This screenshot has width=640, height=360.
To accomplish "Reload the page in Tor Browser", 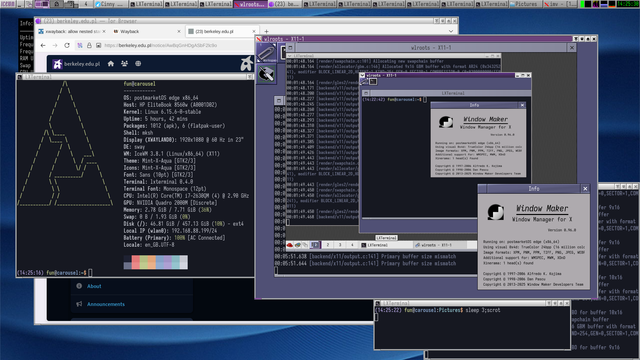I will pos(67,45).
